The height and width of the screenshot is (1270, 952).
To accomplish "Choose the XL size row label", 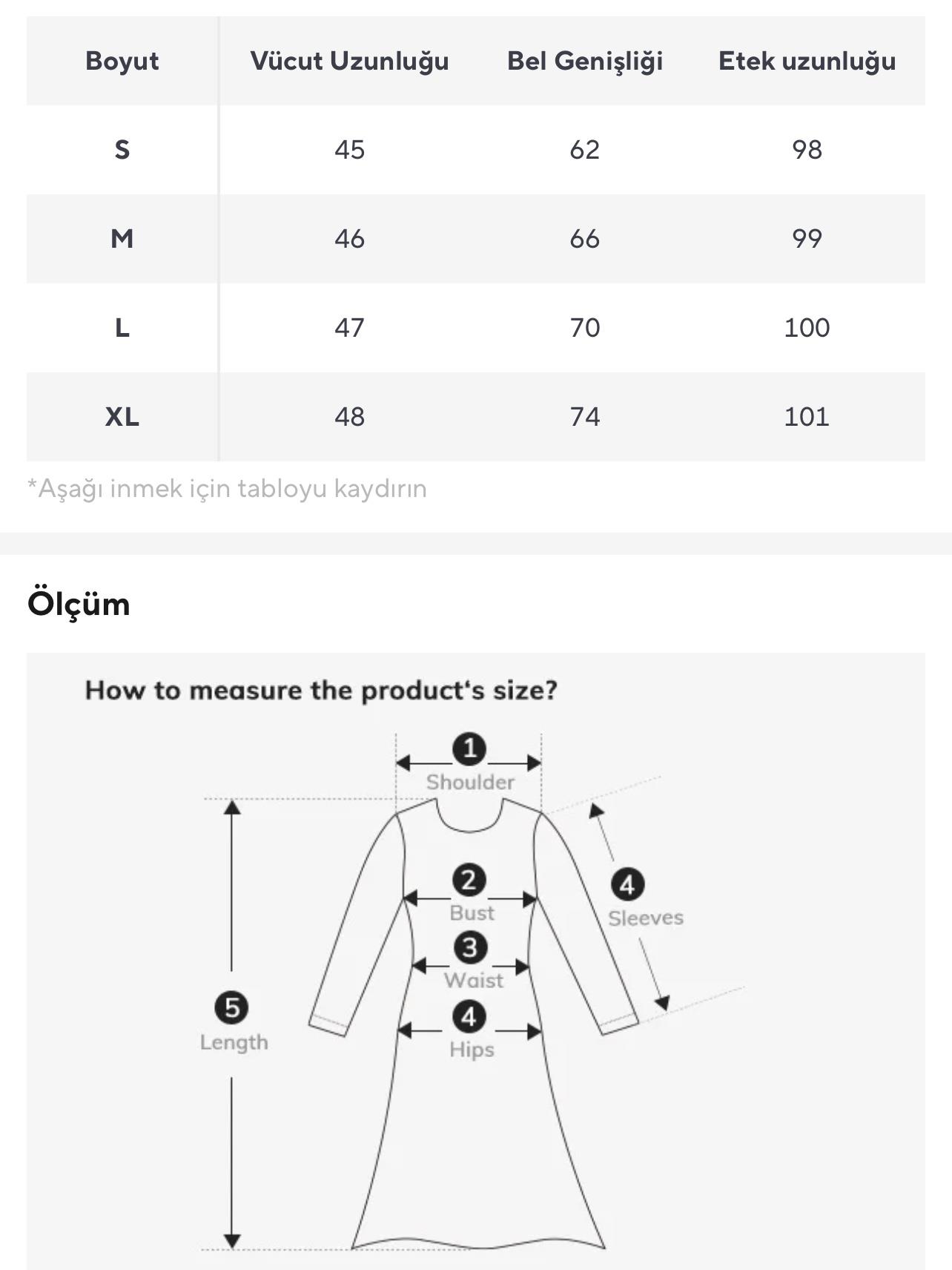I will tap(122, 417).
